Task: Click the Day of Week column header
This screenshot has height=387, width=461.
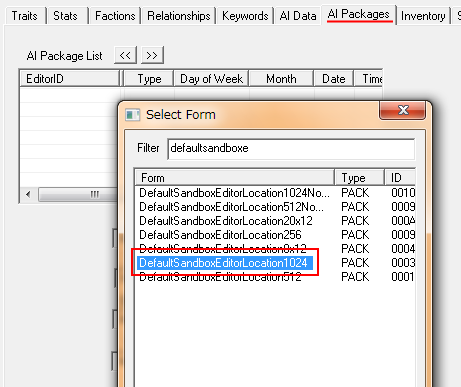Action: click(211, 79)
